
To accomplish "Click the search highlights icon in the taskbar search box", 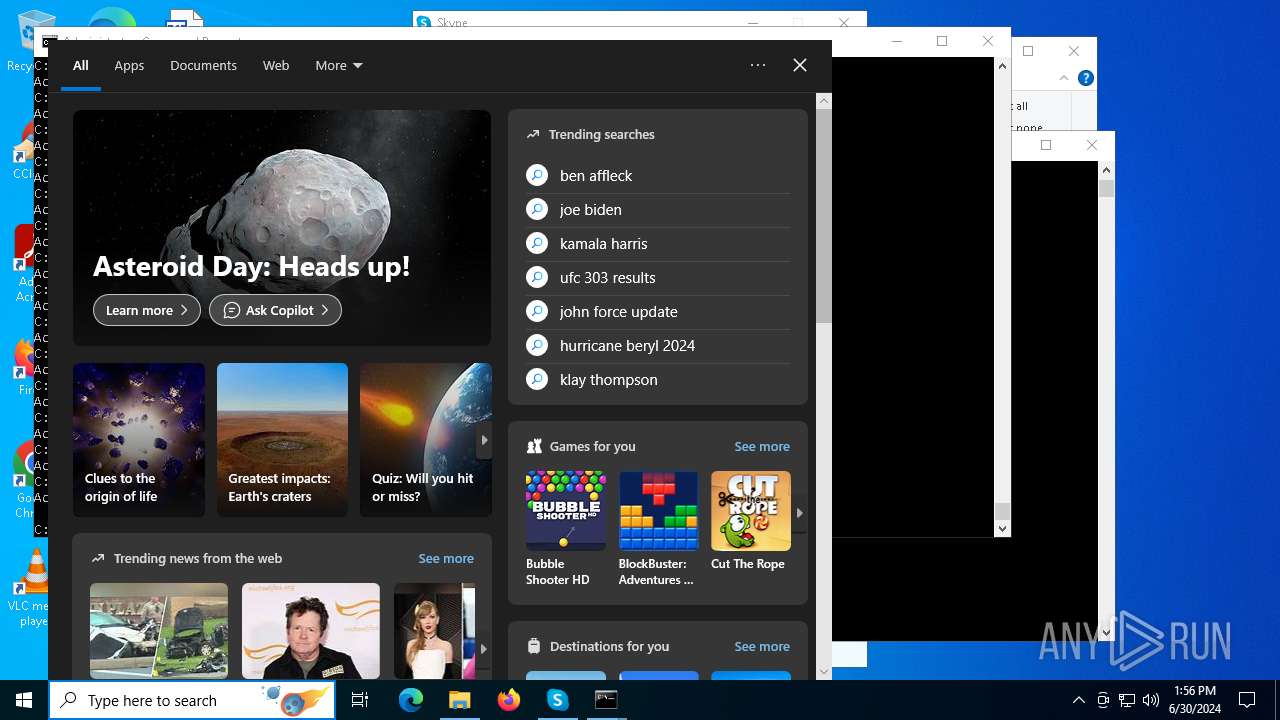I will pos(296,700).
